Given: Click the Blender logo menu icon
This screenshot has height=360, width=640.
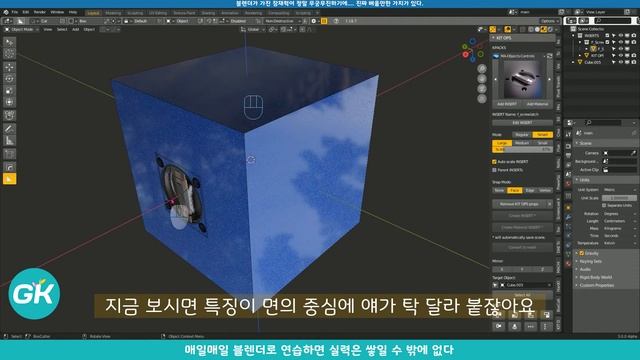Looking at the screenshot, I should coord(6,12).
